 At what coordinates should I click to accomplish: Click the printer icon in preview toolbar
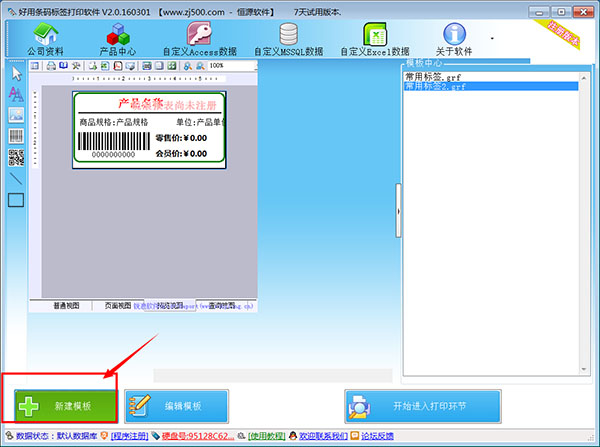coord(51,66)
